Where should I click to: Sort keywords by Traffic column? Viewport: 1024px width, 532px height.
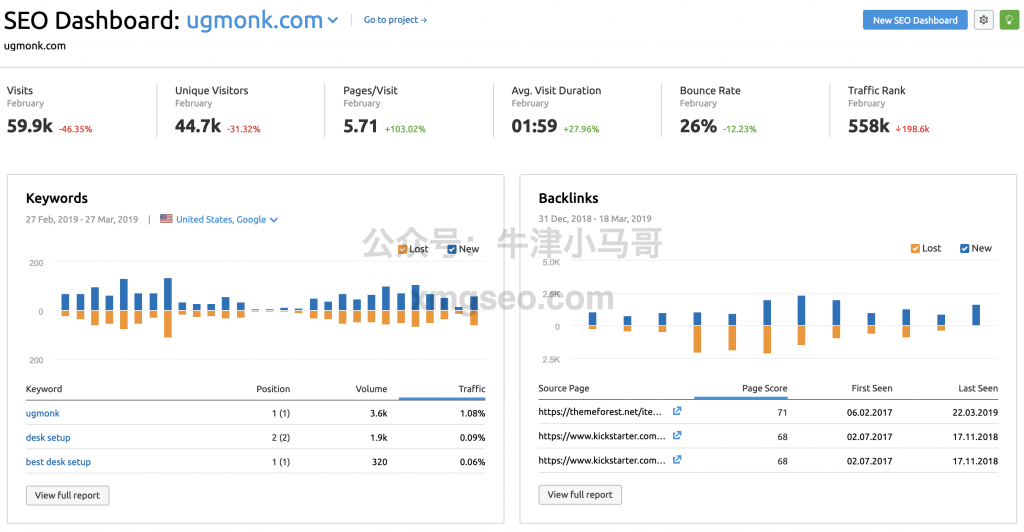coord(472,389)
